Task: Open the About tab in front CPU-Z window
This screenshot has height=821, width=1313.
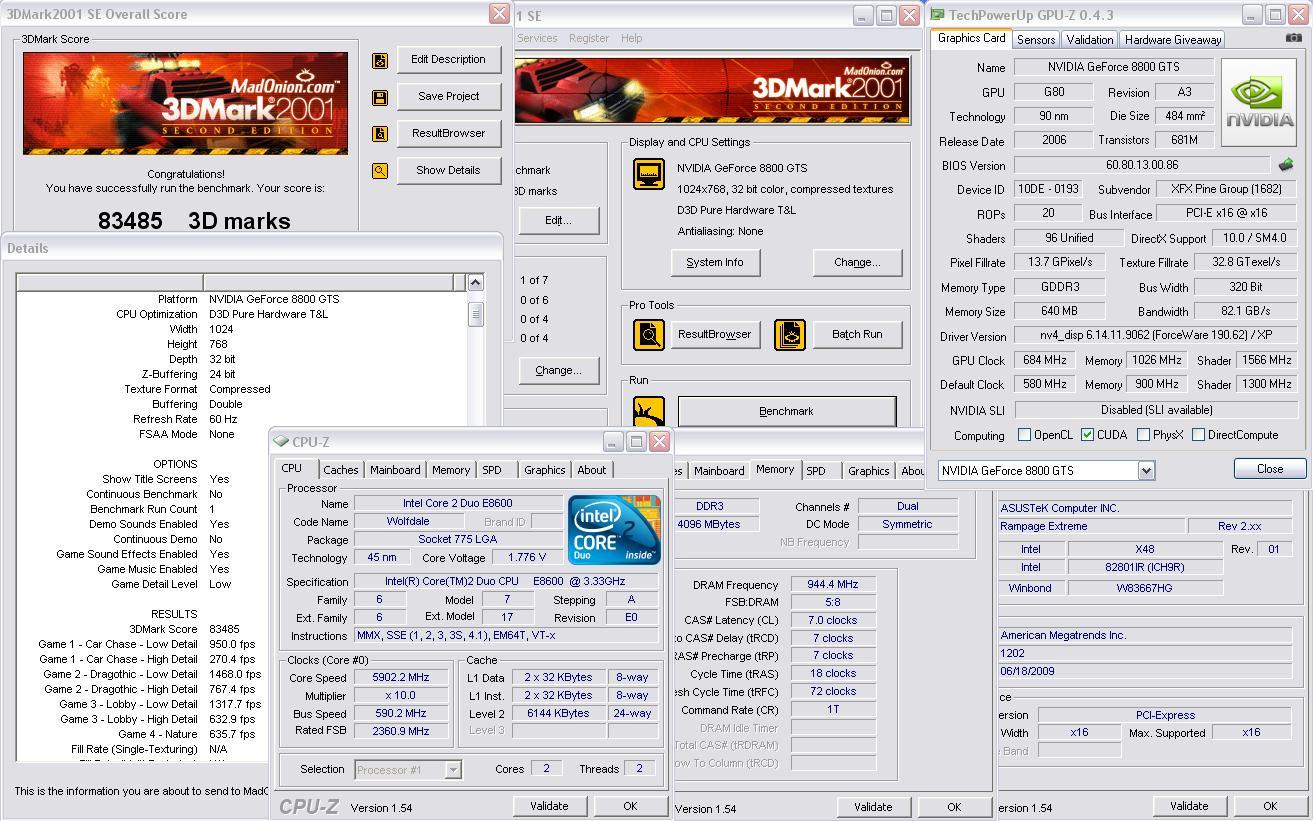Action: [x=591, y=470]
